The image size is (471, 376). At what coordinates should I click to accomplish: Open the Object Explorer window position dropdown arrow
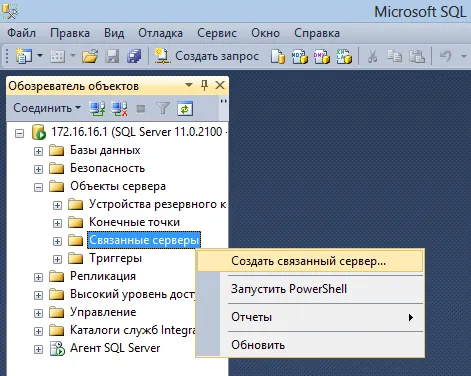[189, 85]
